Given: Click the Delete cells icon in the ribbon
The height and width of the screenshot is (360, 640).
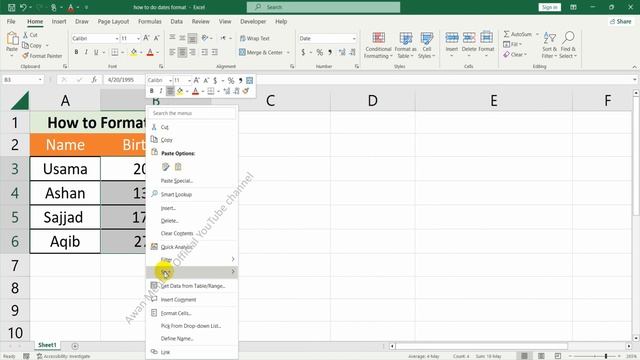Looking at the screenshot, I should click(x=469, y=38).
